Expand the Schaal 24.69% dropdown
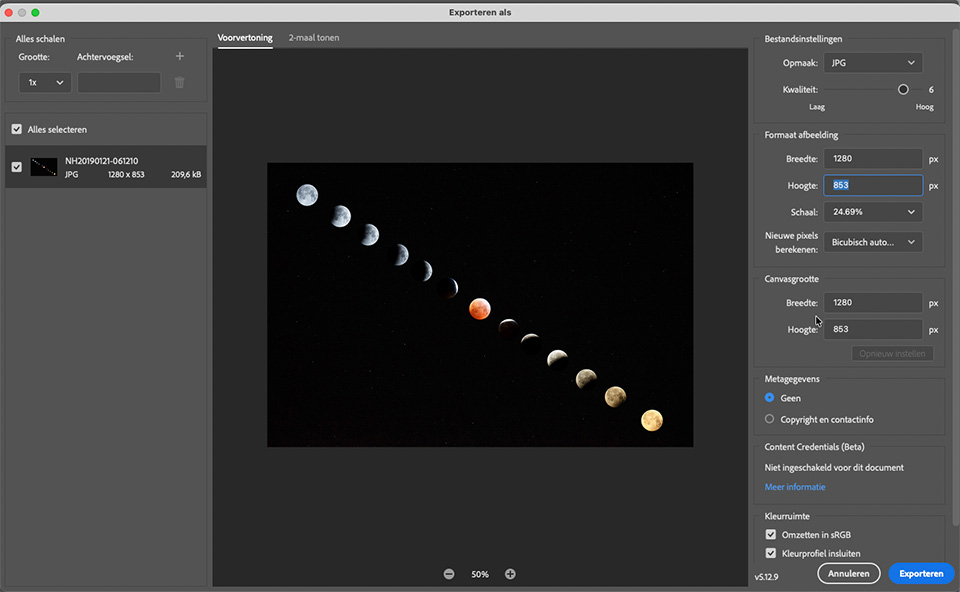960x592 pixels. tap(873, 212)
